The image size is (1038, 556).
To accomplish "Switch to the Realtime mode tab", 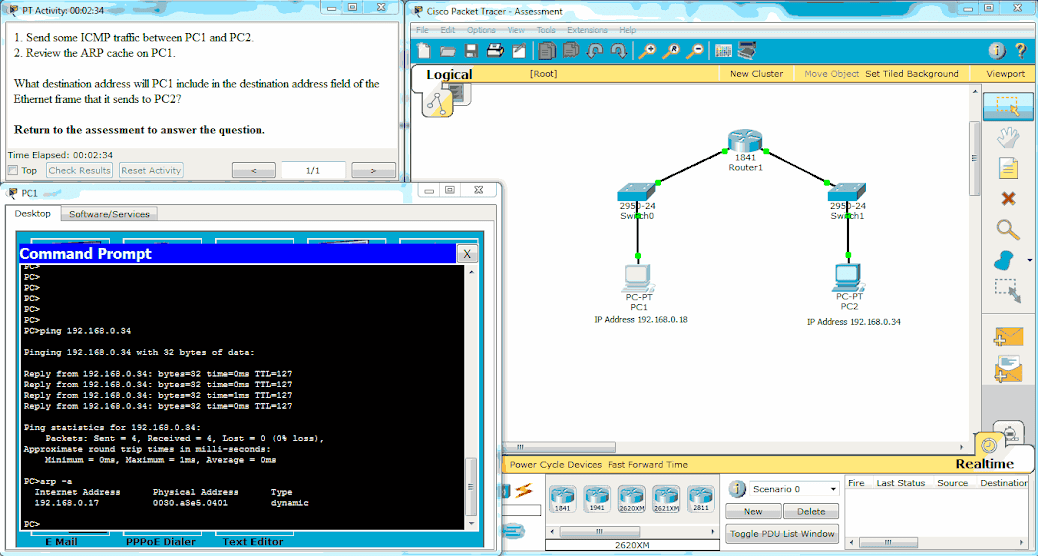I will (984, 464).
